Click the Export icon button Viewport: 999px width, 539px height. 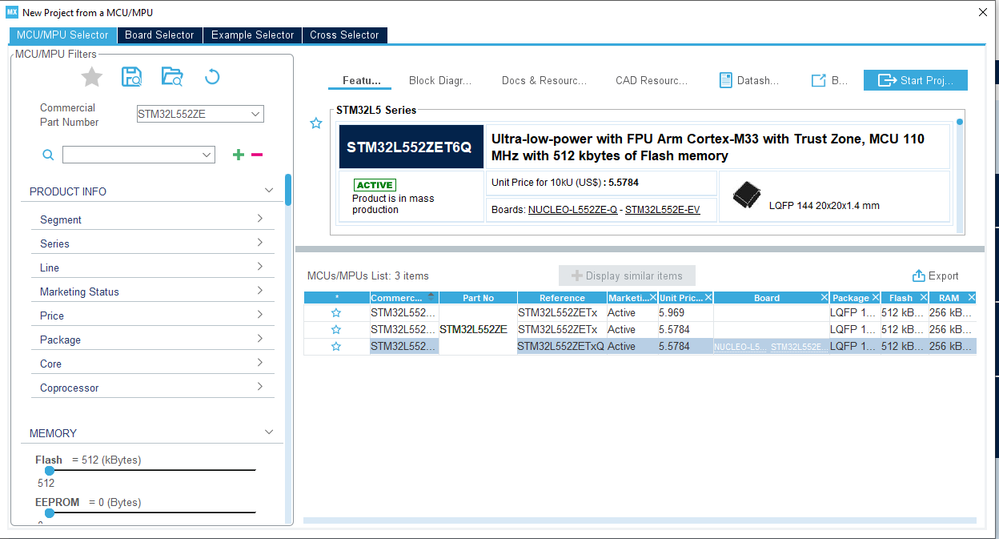click(918, 276)
